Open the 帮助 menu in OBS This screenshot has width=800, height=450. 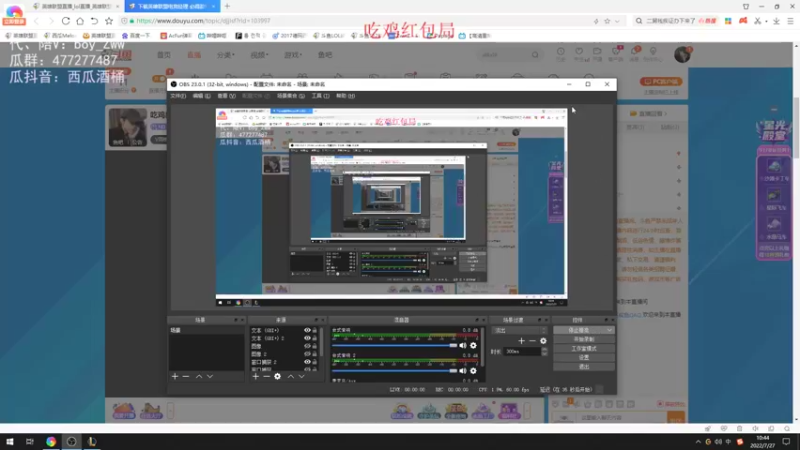(345, 96)
